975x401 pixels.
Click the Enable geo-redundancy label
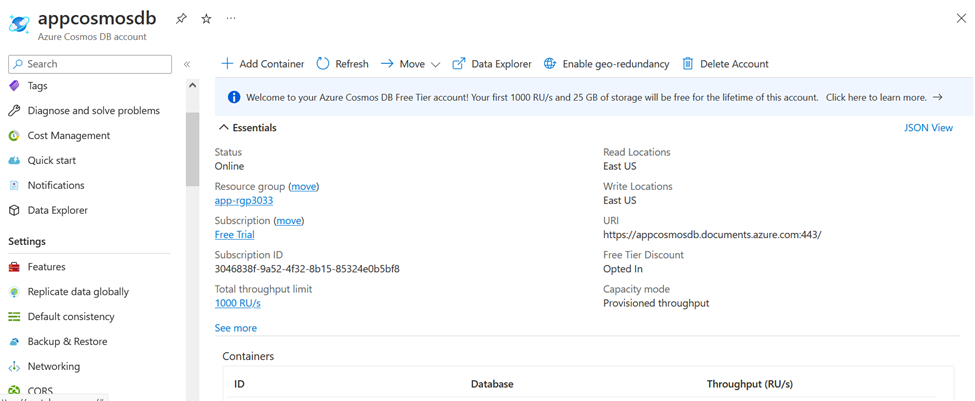(616, 64)
